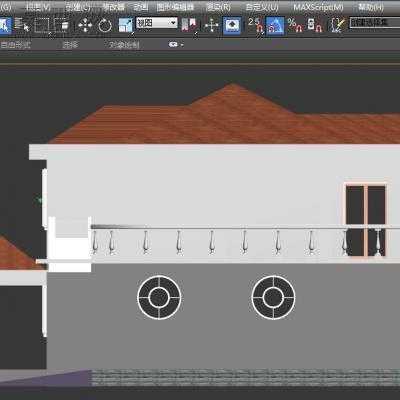Select the right round window in viewport
This screenshot has width=400, height=400.
pos(273,297)
